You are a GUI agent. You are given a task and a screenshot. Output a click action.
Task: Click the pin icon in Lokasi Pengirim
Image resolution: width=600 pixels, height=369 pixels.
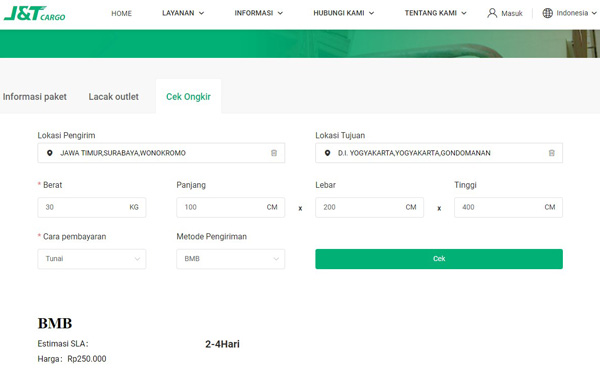pyautogui.click(x=49, y=153)
